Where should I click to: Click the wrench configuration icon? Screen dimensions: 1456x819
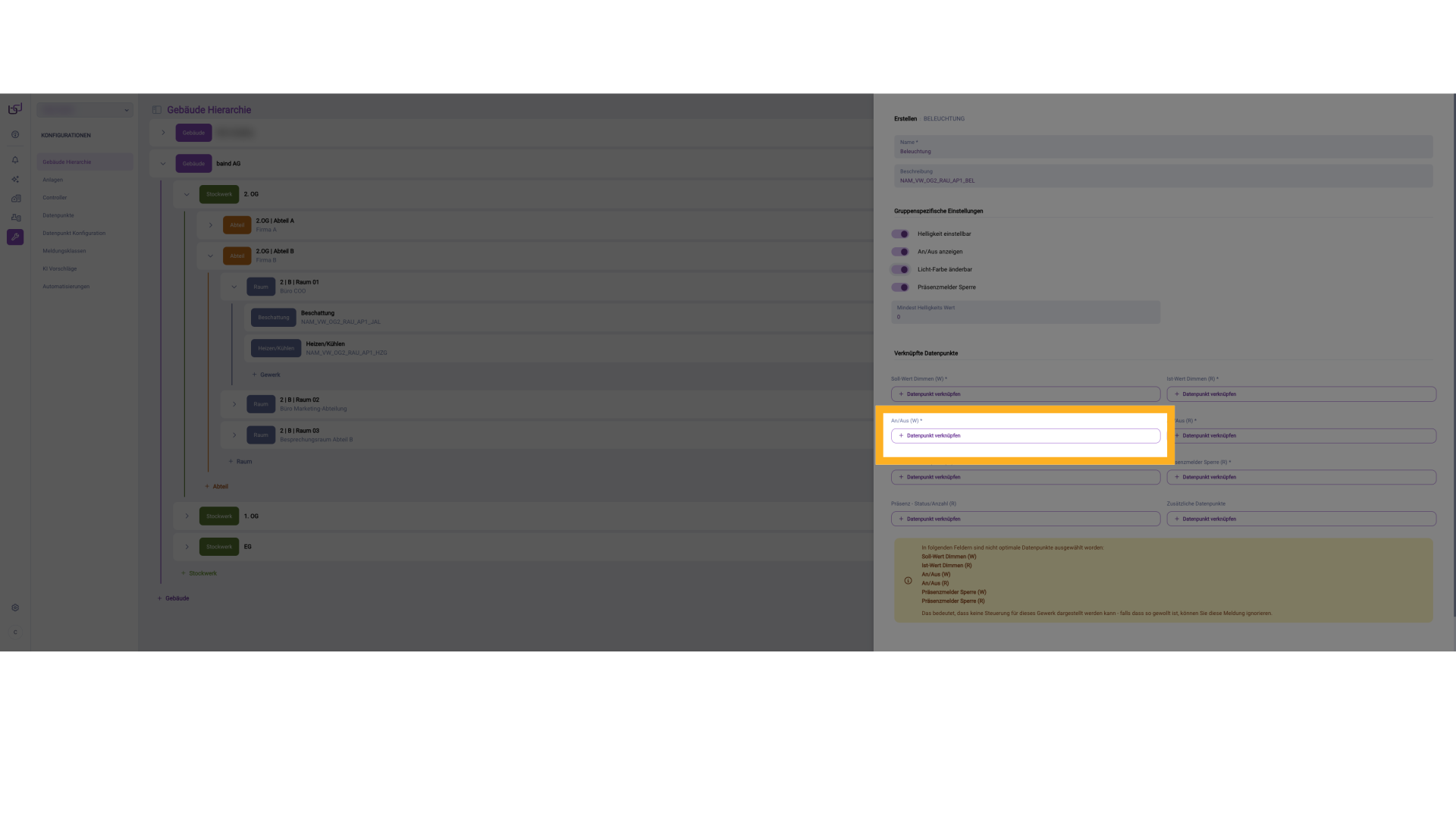pyautogui.click(x=15, y=237)
